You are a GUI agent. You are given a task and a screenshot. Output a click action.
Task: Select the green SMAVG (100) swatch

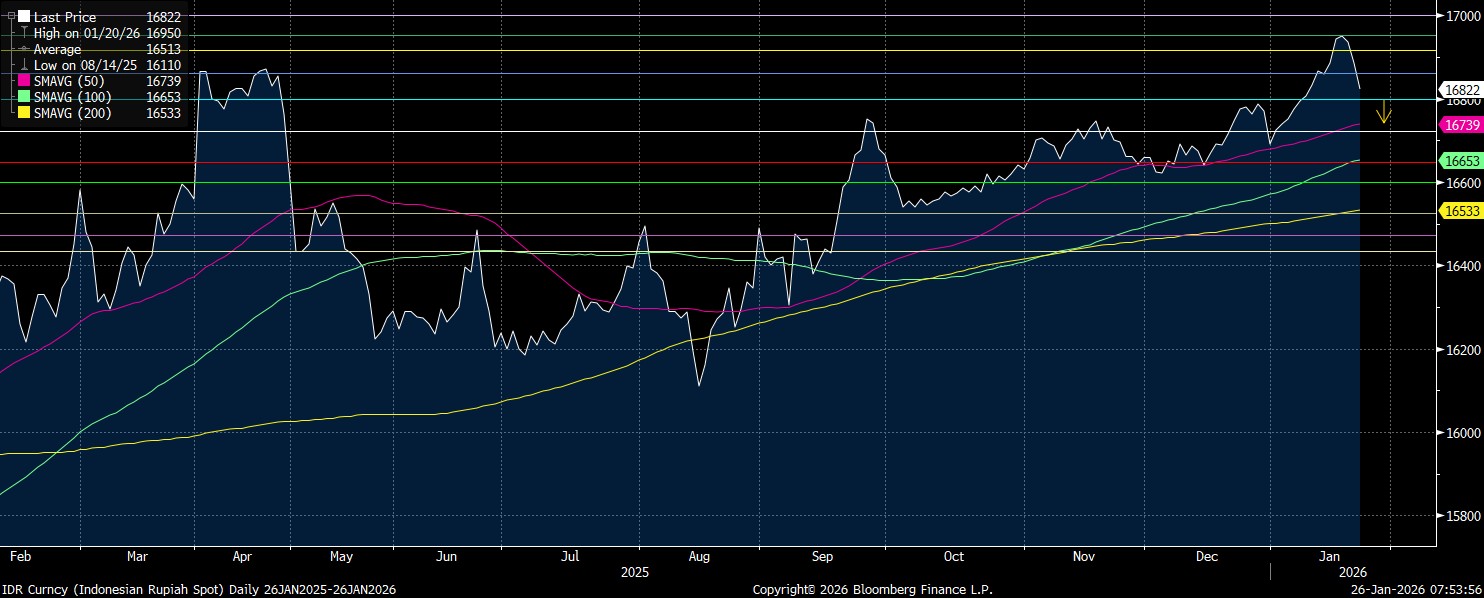pos(25,97)
